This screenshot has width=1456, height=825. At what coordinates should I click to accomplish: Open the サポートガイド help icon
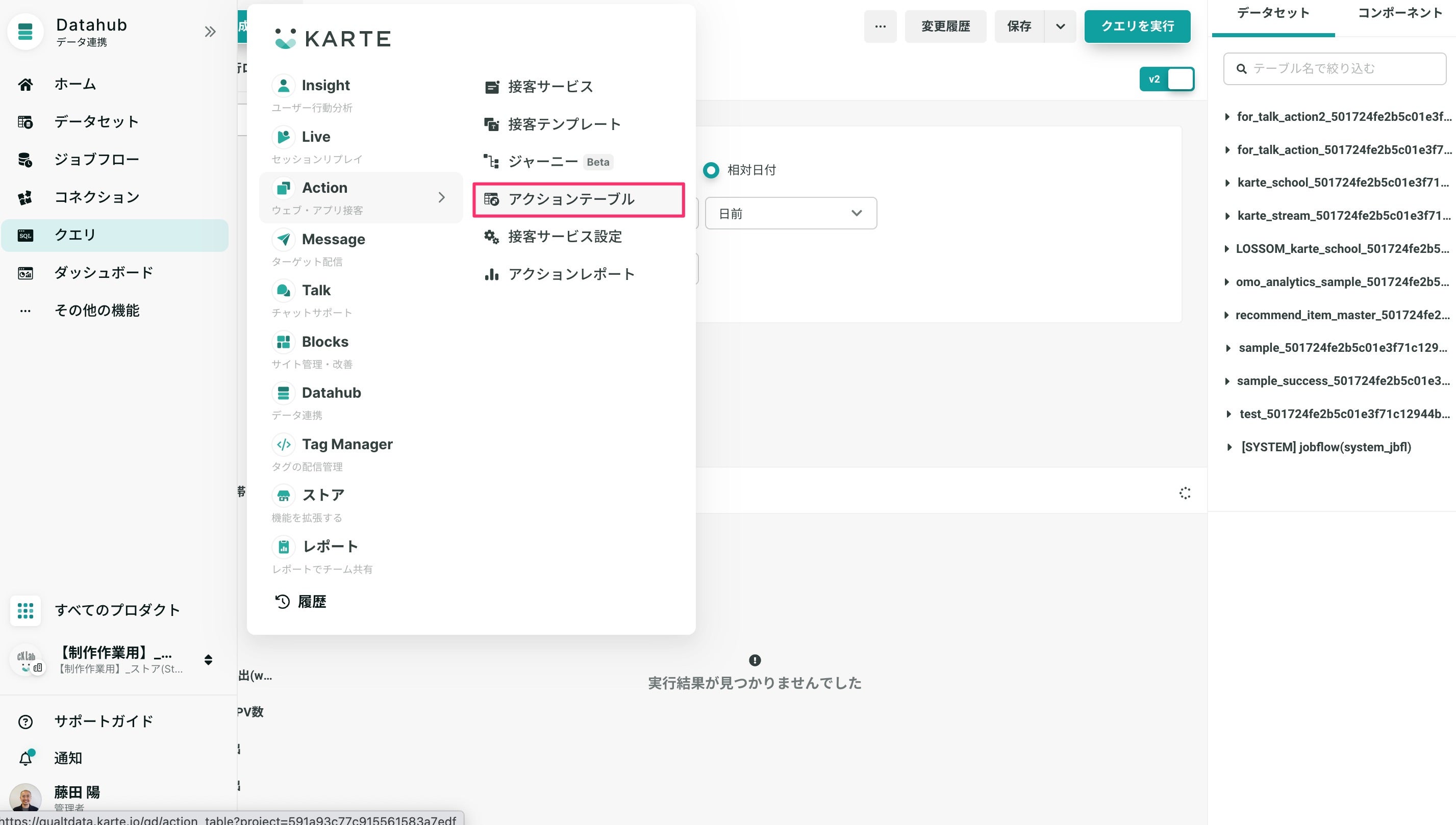pyautogui.click(x=25, y=721)
